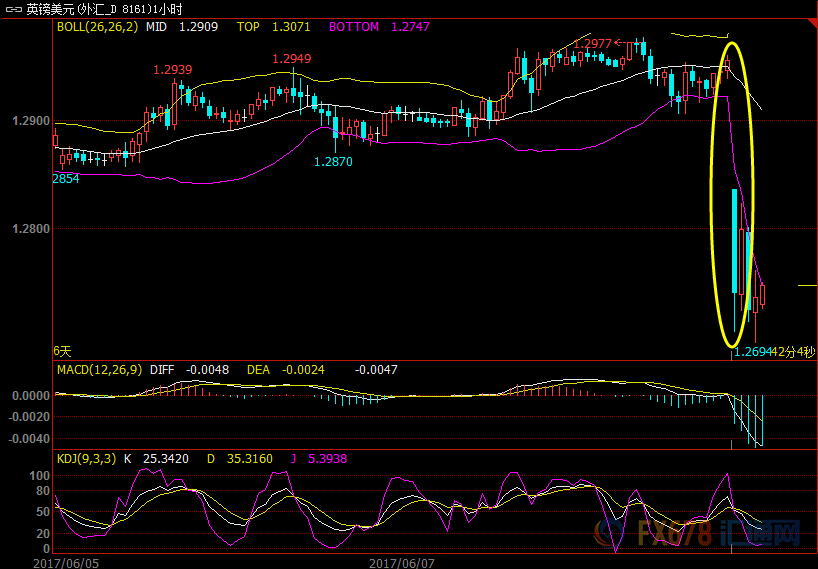Click the 50 KDJ axis label
The width and height of the screenshot is (818, 569).
[x=43, y=512]
